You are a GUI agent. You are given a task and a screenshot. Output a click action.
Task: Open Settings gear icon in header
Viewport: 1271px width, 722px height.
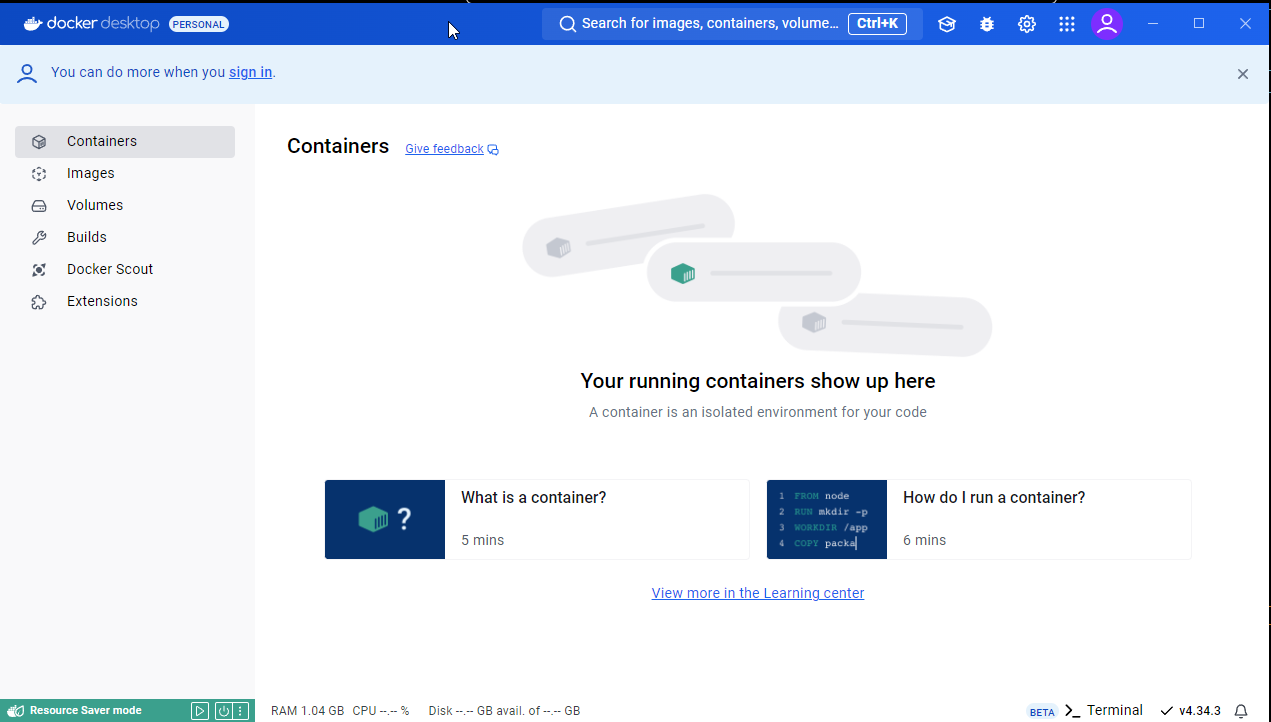[1027, 24]
